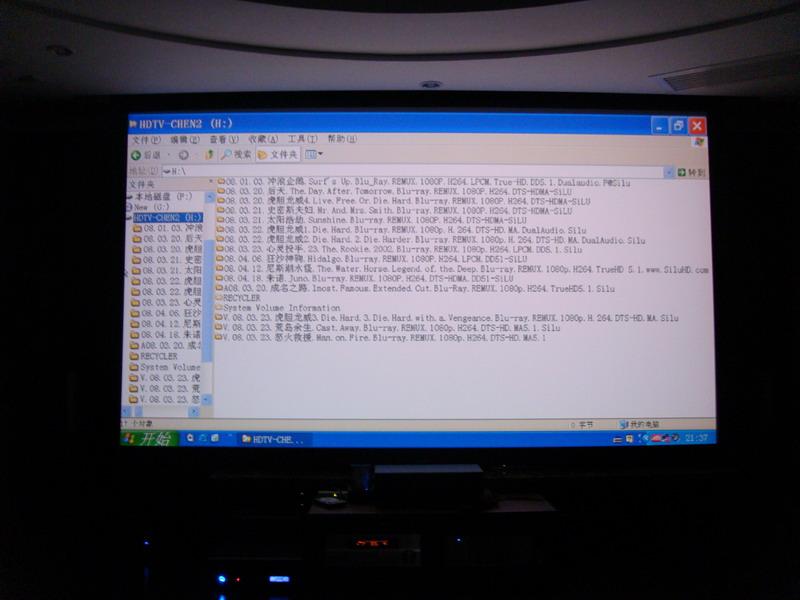This screenshot has width=800, height=600.
Task: Click the taskbar clock showing 21:37
Action: (696, 438)
